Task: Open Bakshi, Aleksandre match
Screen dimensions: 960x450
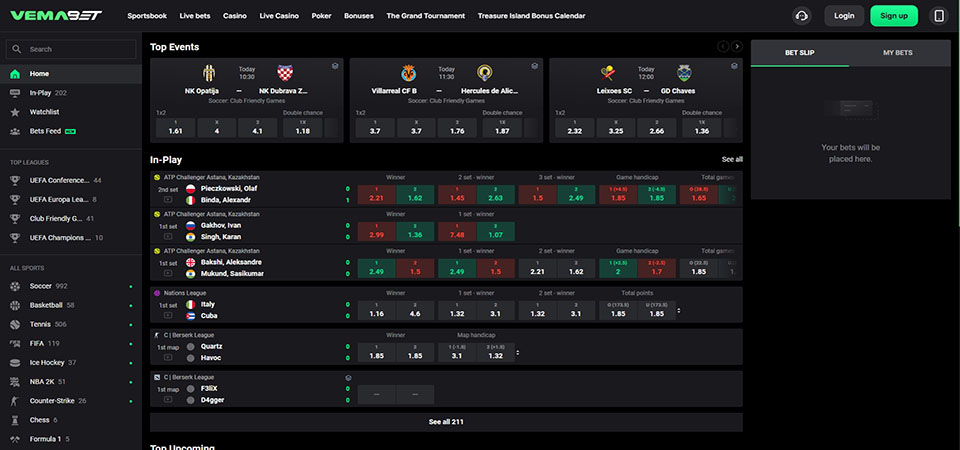Action: click(x=231, y=262)
